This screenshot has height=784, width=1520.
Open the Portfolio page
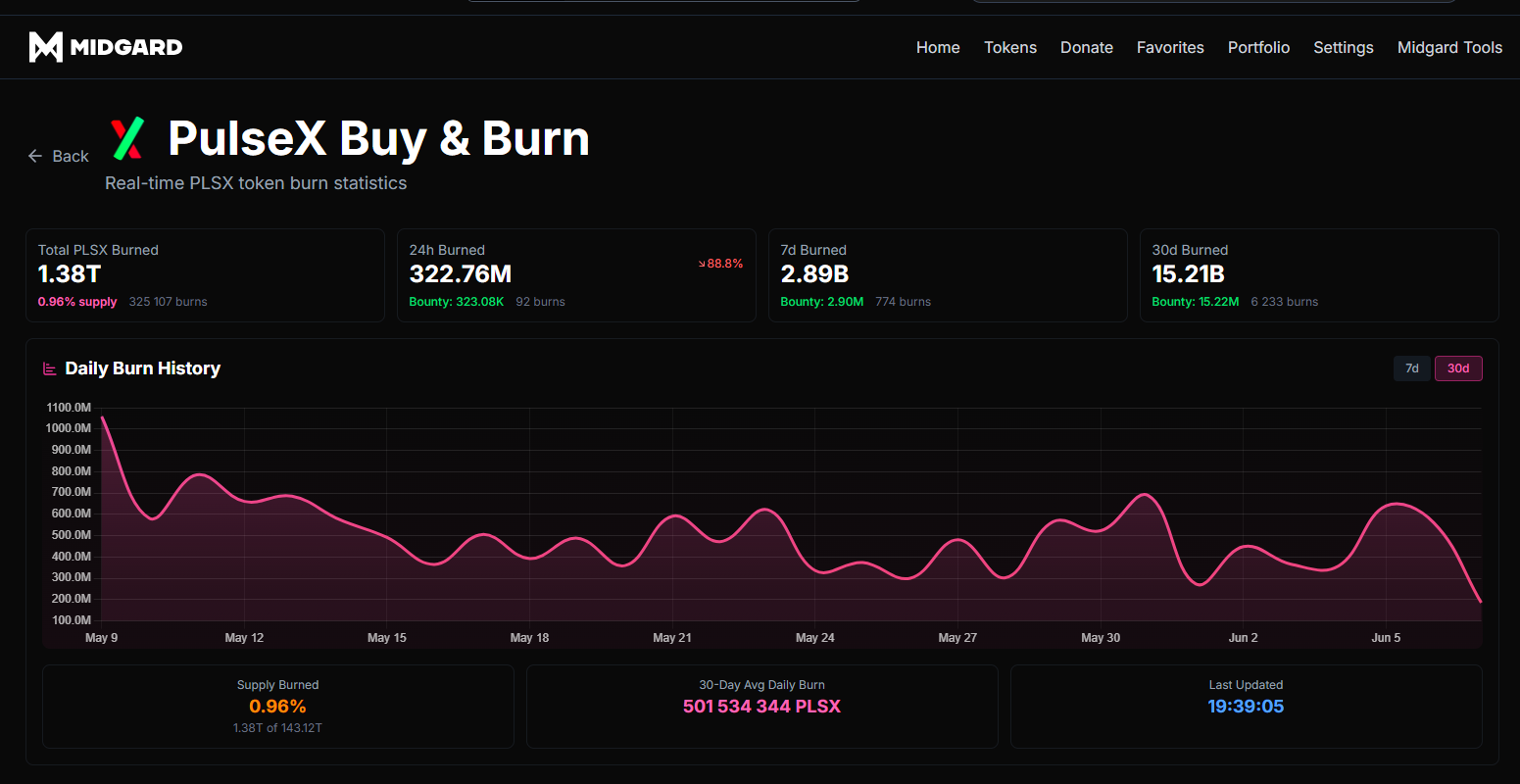(1258, 47)
